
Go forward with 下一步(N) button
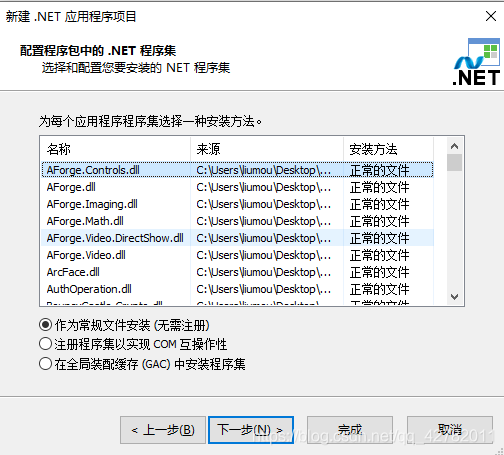coord(251,430)
